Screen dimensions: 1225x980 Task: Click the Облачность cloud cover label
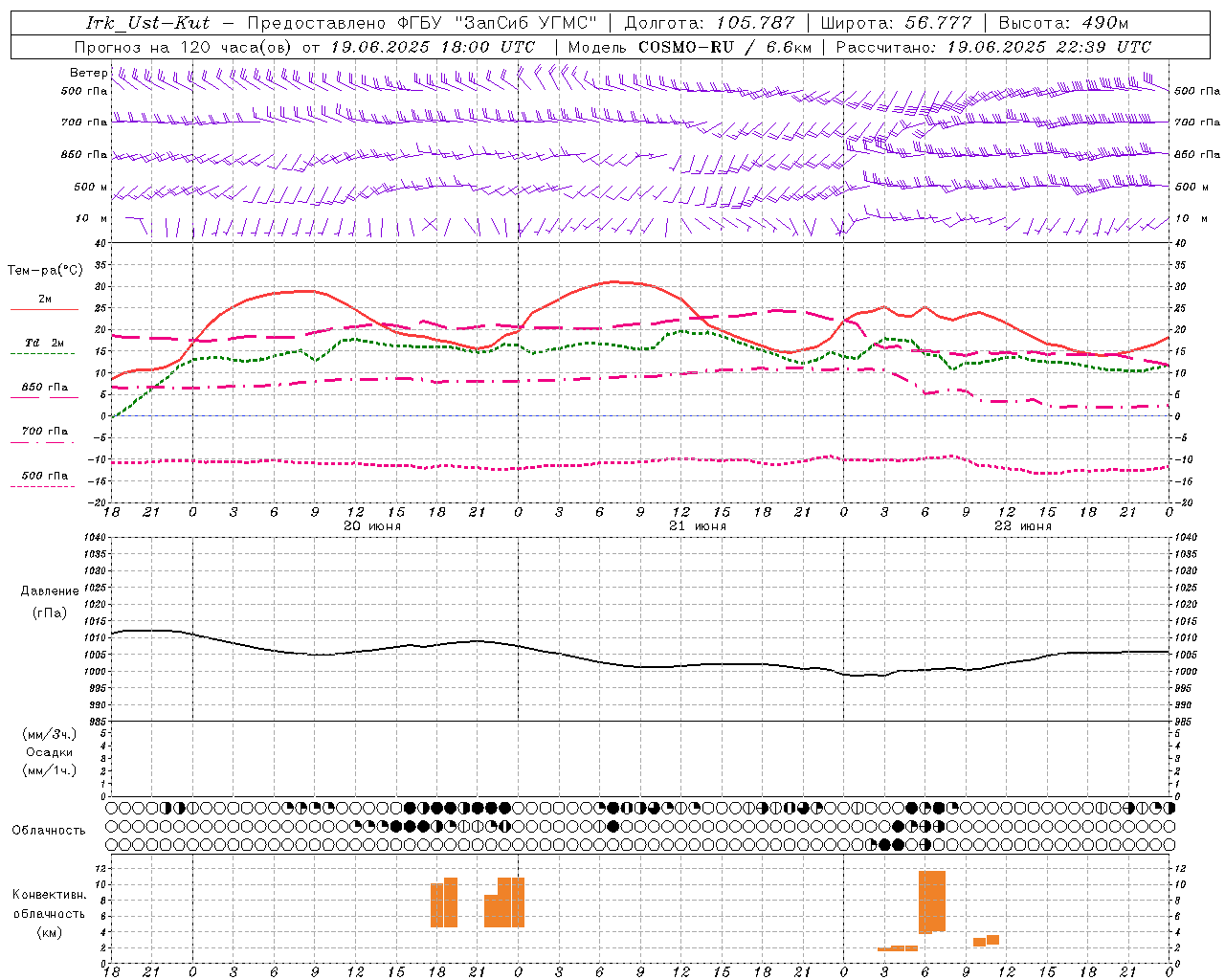[x=49, y=831]
